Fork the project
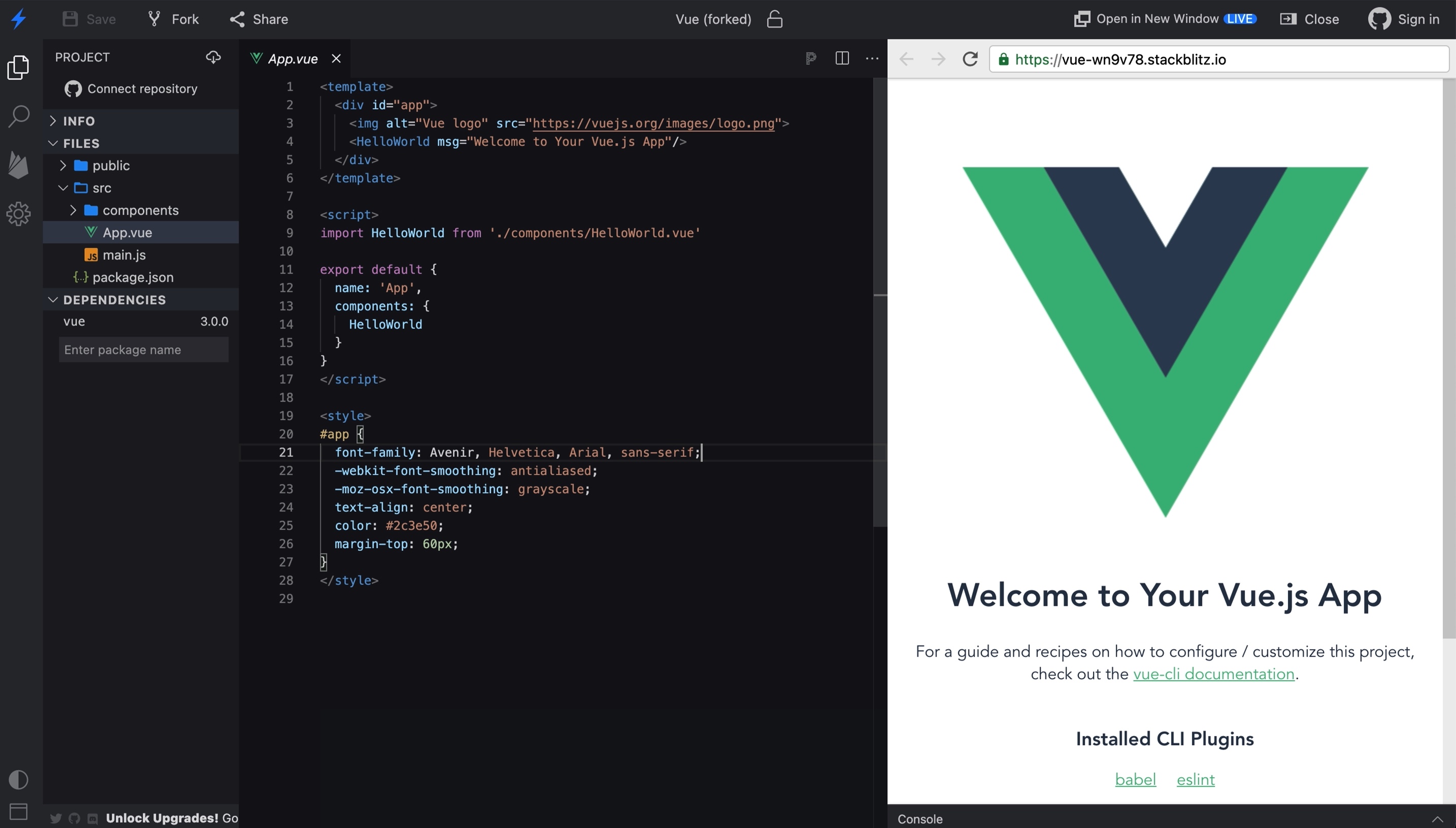 pos(173,19)
